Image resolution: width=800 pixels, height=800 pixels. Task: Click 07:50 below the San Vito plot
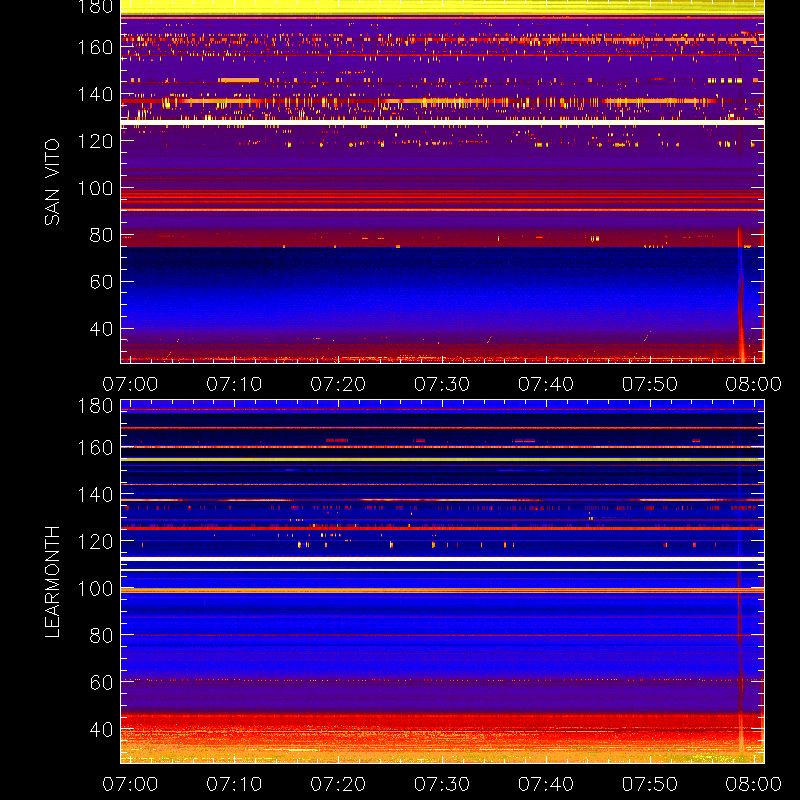click(649, 384)
